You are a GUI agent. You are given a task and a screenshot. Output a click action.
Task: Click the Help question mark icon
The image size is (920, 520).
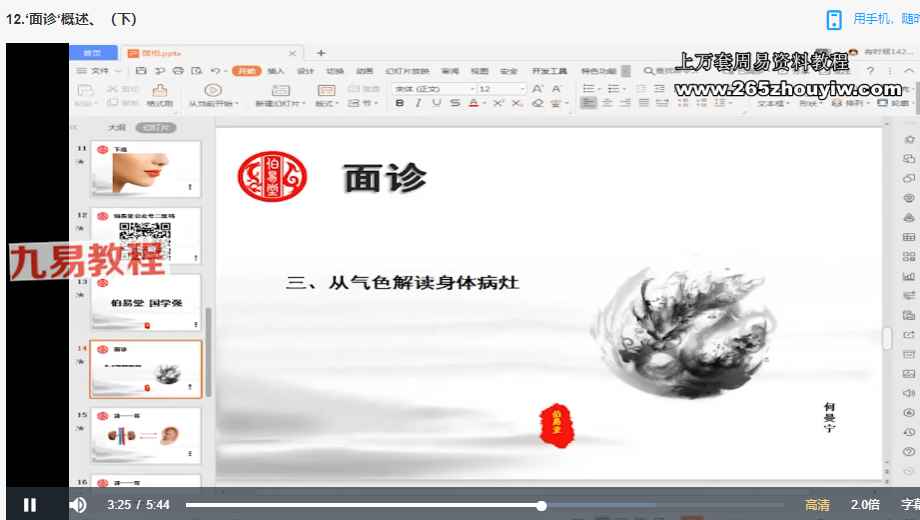tap(870, 70)
